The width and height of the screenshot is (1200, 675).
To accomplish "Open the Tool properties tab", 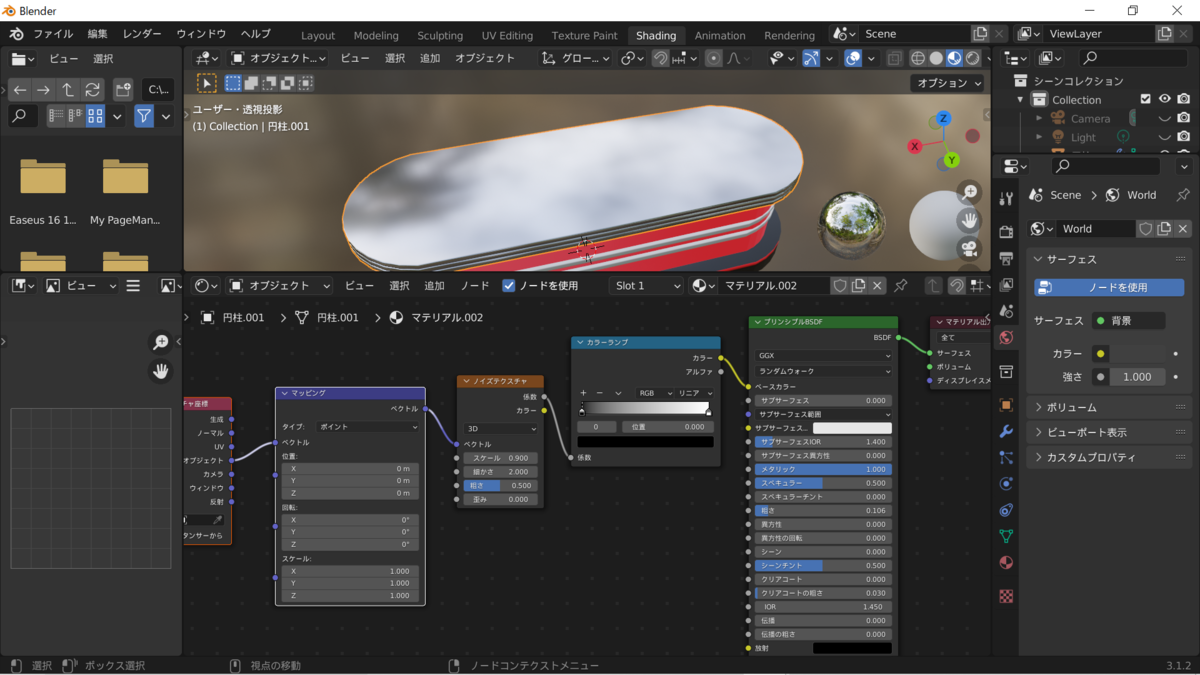I will click(1006, 198).
